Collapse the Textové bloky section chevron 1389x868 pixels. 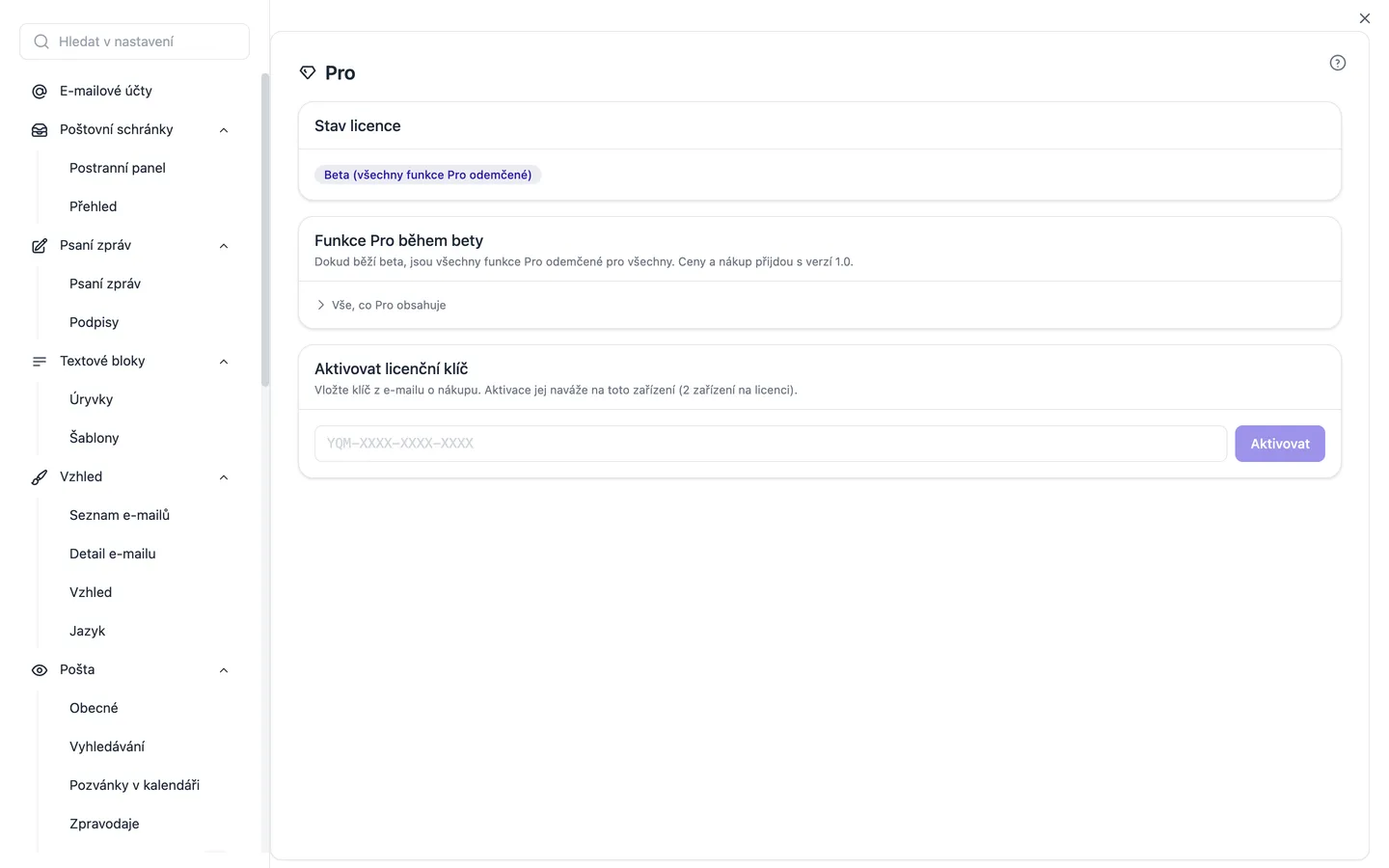(x=224, y=362)
